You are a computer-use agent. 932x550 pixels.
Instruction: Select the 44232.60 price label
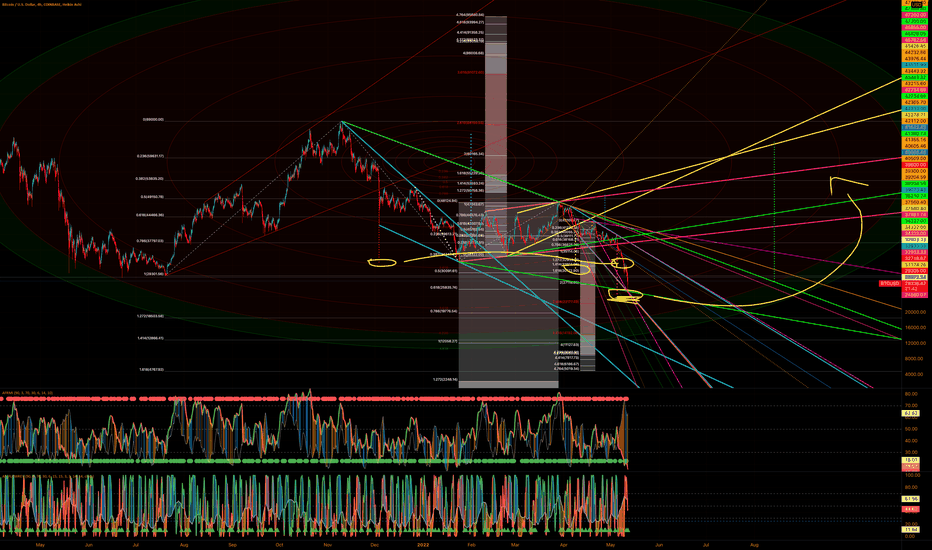click(915, 52)
